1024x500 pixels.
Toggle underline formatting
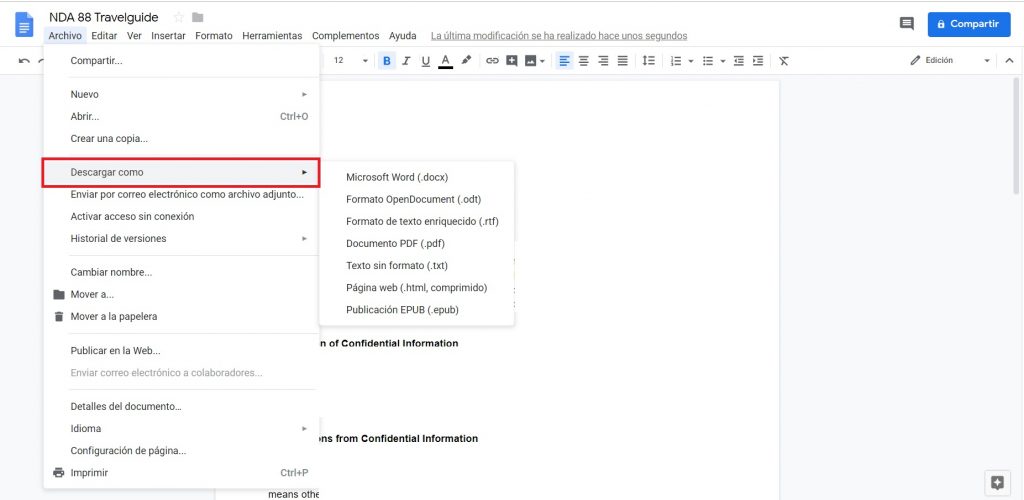coord(426,61)
